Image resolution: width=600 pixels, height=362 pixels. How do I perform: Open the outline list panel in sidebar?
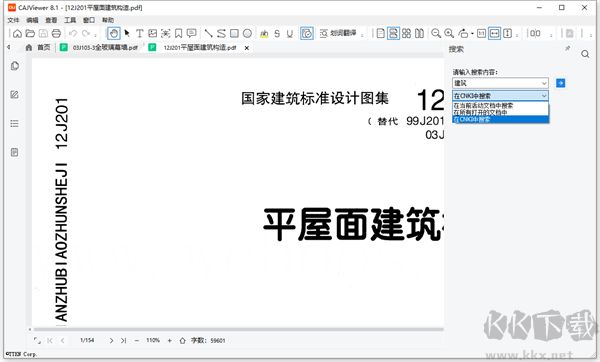15,123
